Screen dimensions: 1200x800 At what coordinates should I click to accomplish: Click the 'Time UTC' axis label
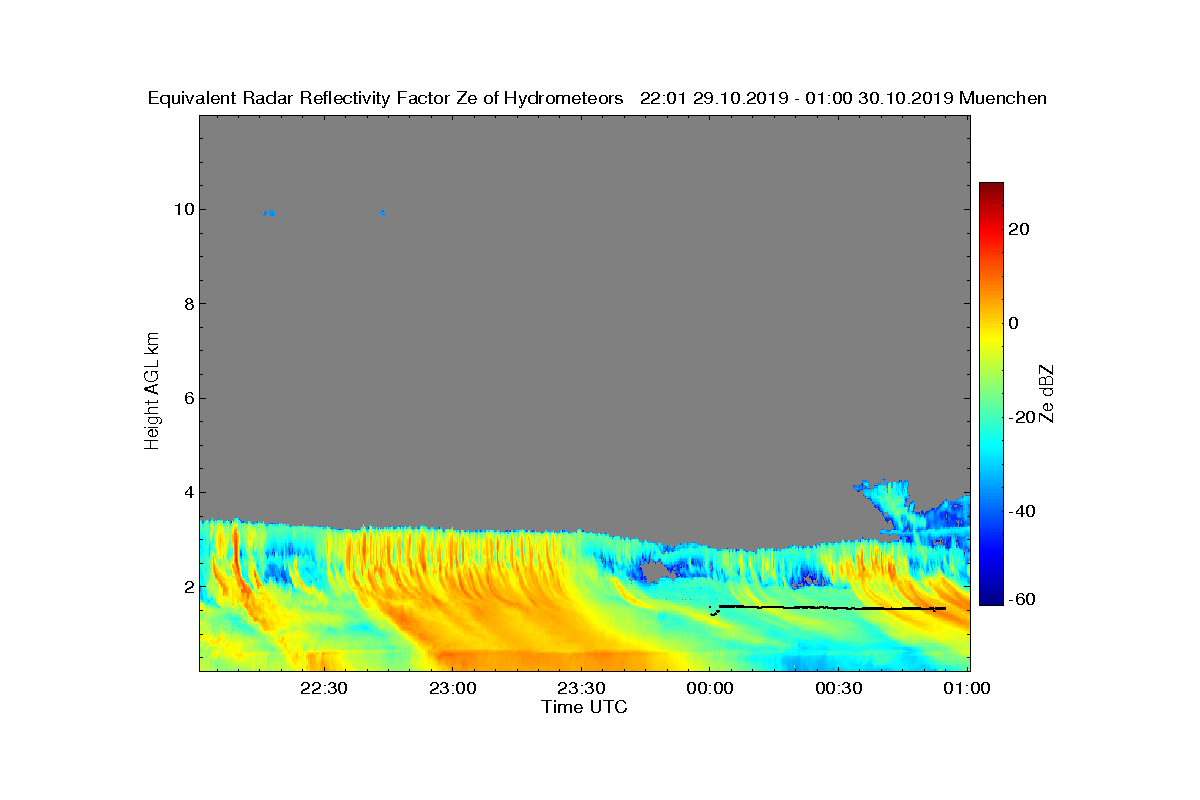585,708
